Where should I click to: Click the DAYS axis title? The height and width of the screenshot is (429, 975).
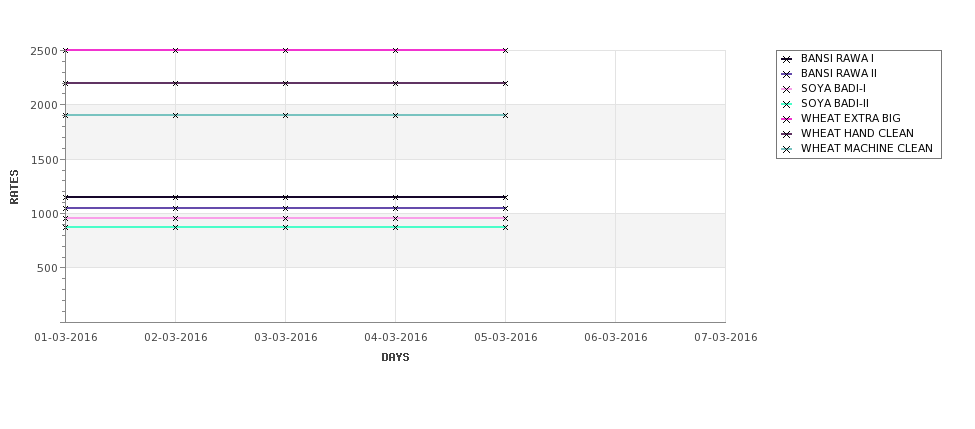click(395, 357)
